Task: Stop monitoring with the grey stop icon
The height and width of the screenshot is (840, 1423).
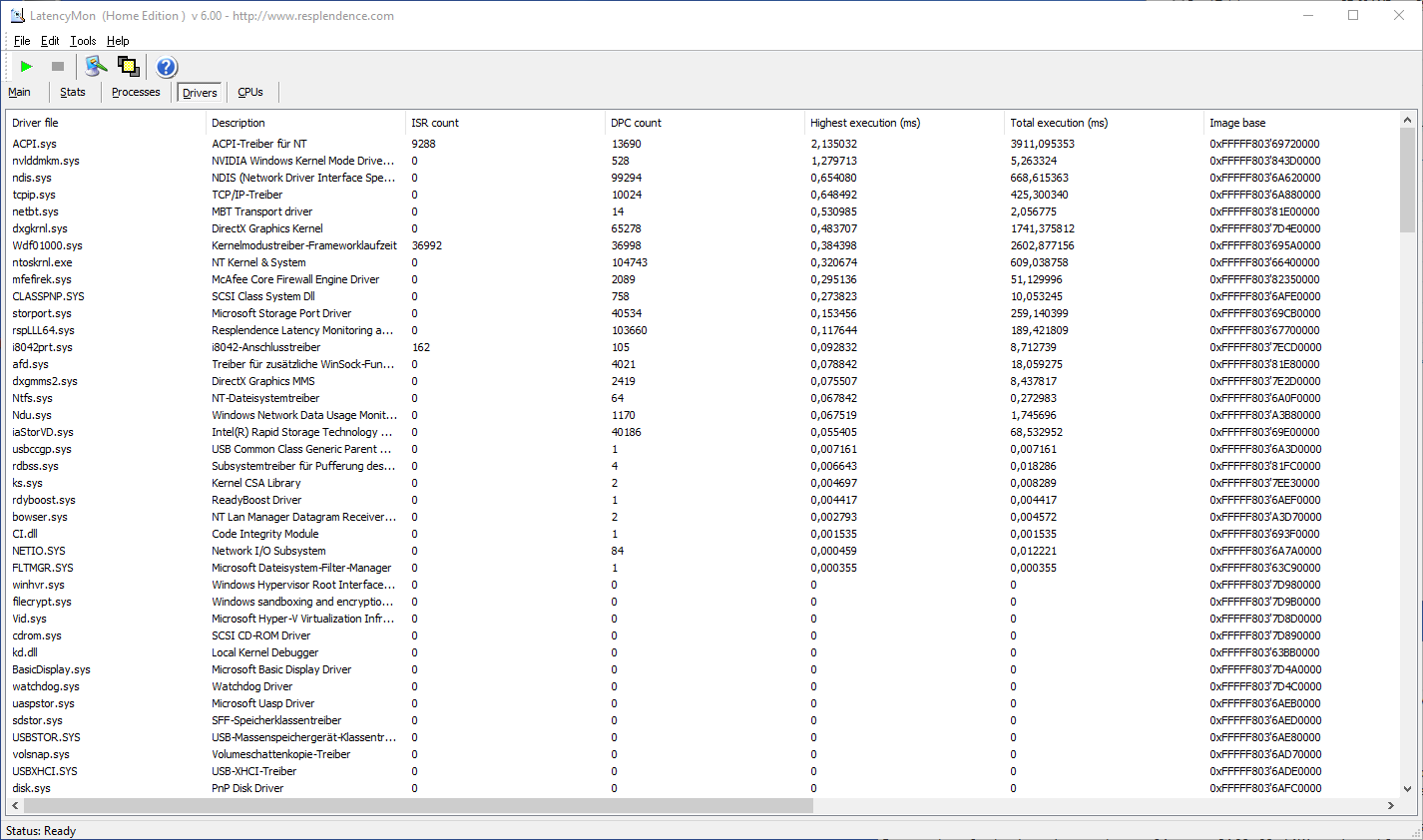Action: coord(58,67)
